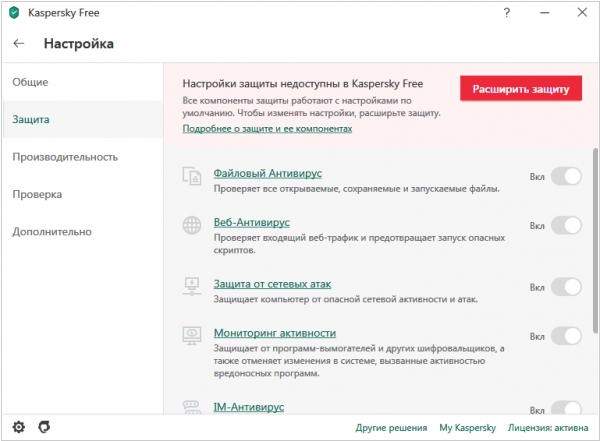Image resolution: width=600 pixels, height=441 pixels.
Task: Click the Web Anti-Virus globe icon
Action: pyautogui.click(x=192, y=225)
